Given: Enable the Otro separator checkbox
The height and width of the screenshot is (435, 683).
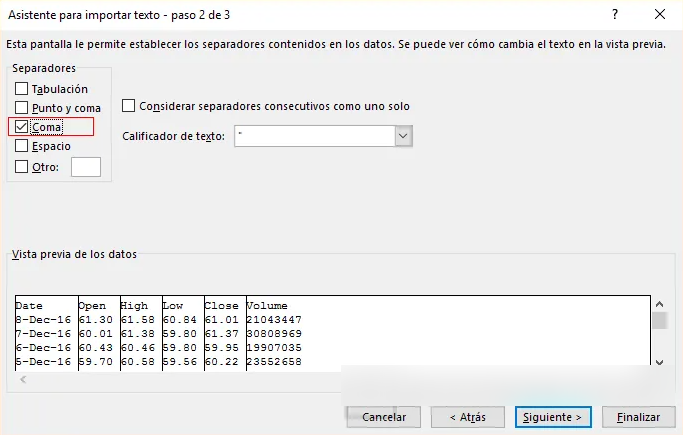Looking at the screenshot, I should (x=22, y=167).
